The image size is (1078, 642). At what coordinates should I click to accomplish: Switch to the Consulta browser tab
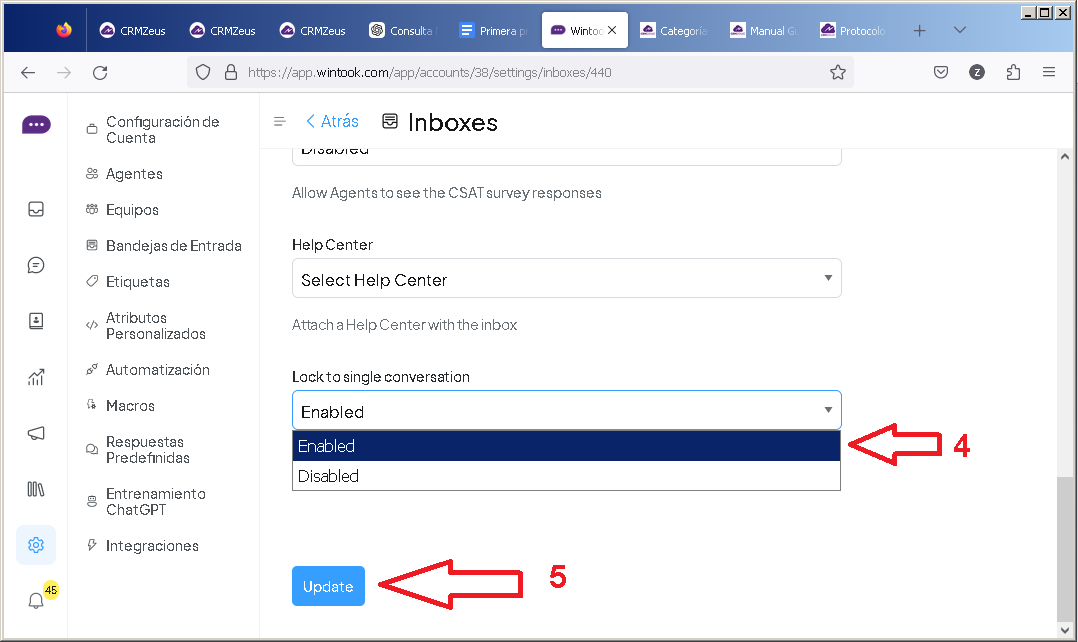coord(402,31)
